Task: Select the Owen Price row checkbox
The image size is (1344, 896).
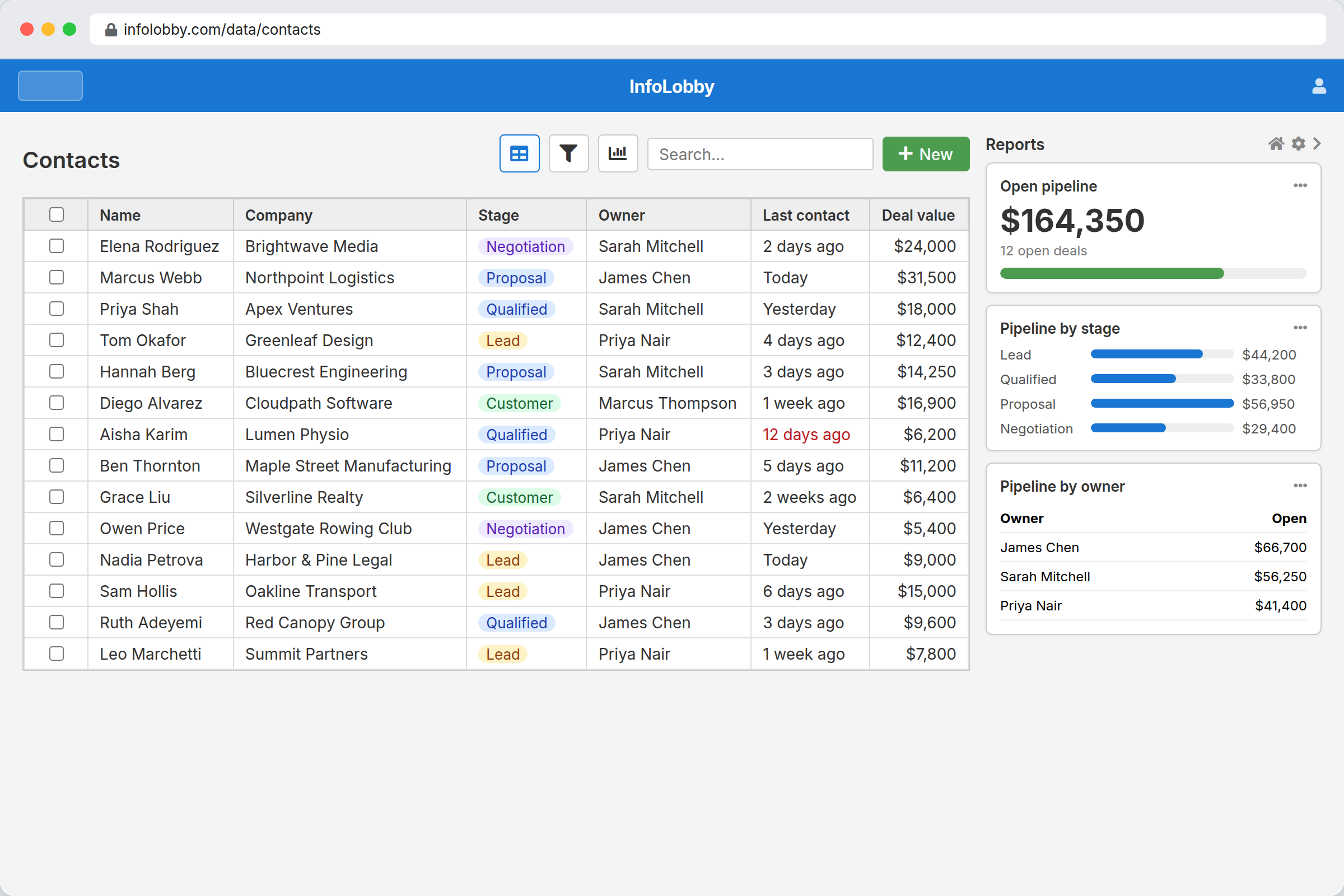Action: [57, 529]
